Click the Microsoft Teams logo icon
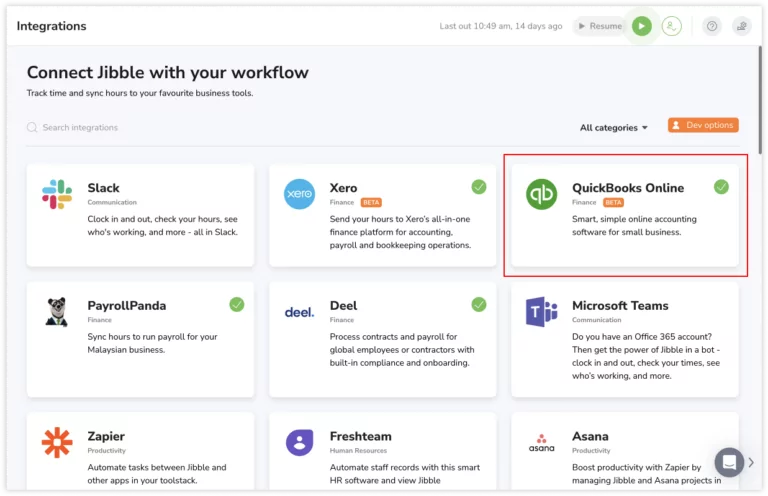 pos(541,312)
